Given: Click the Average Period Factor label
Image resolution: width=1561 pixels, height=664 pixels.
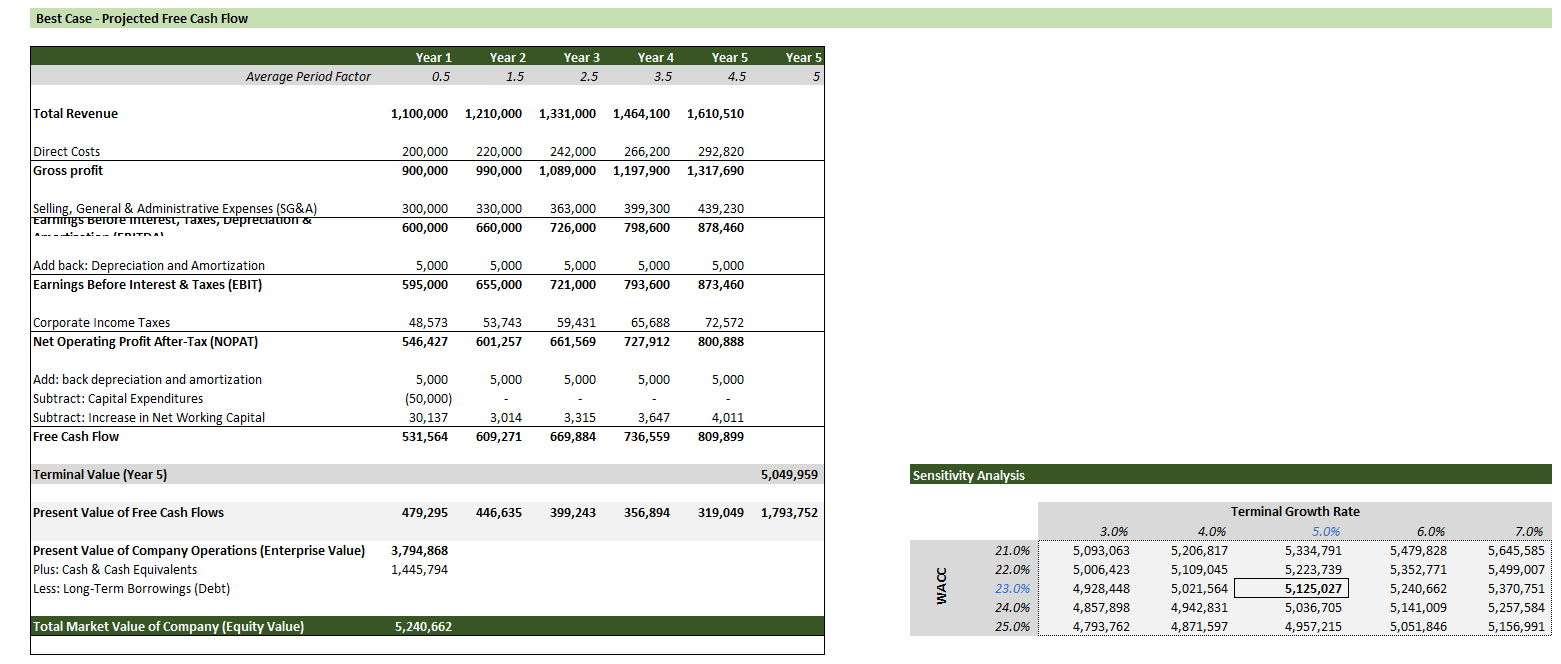Looking at the screenshot, I should pyautogui.click(x=308, y=77).
